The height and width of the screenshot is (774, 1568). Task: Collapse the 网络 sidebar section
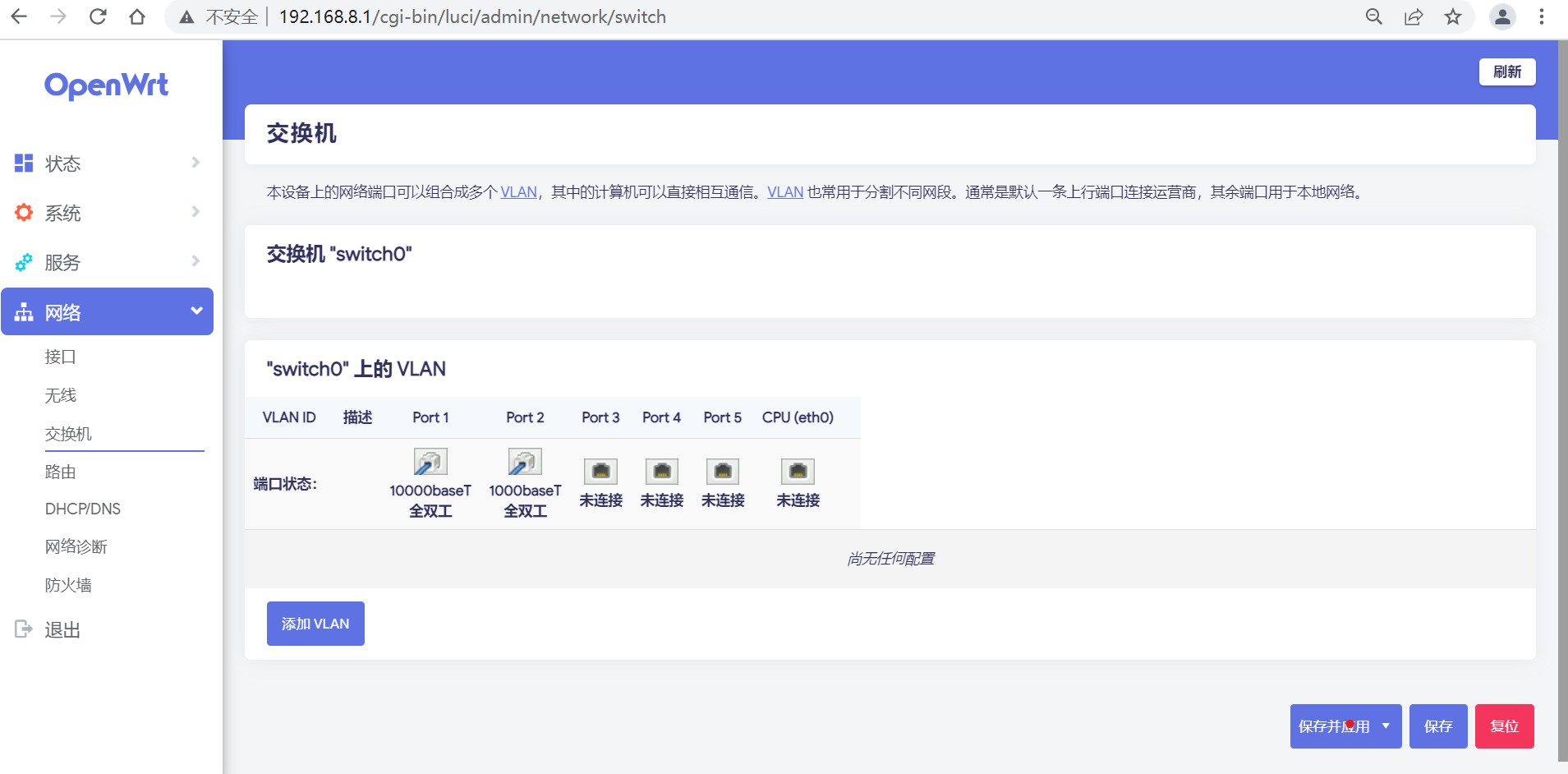(x=196, y=311)
